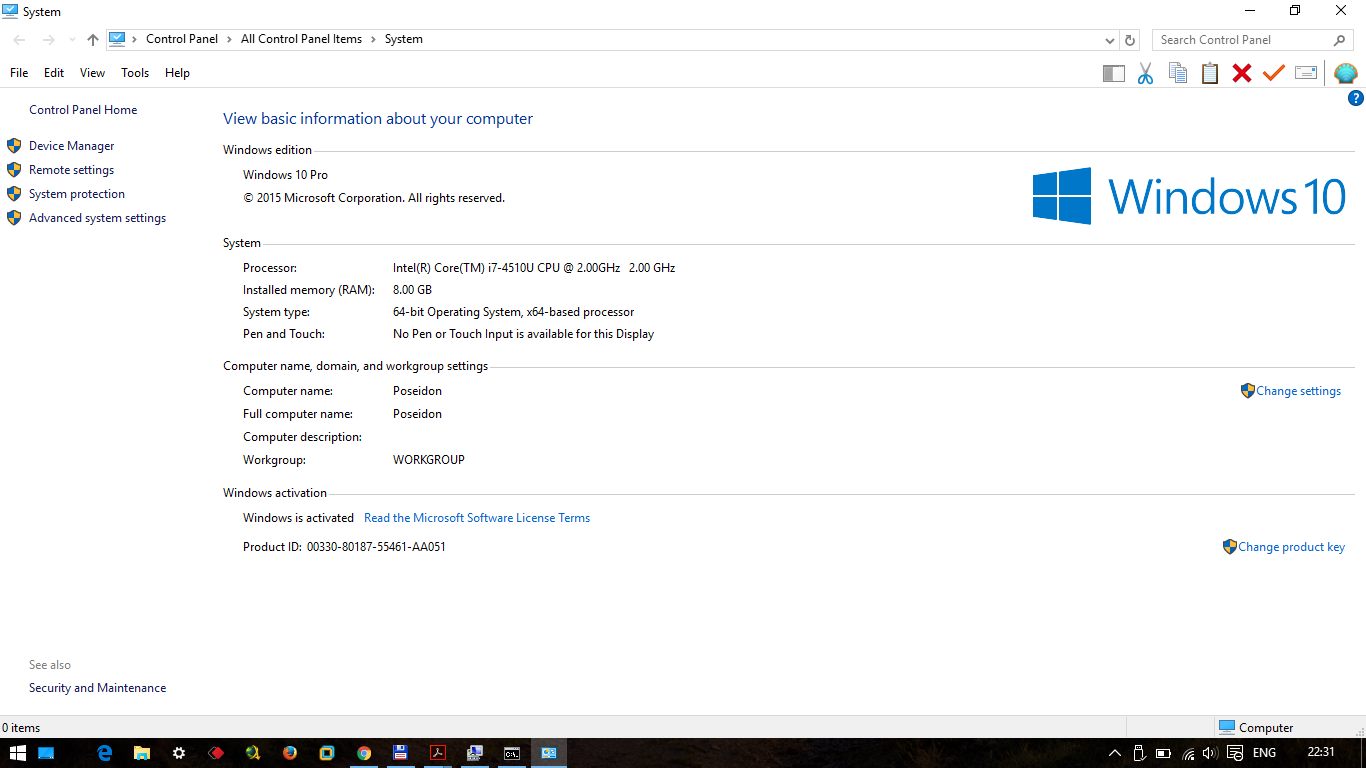1366x768 pixels.
Task: Open Read the Microsoft Software License Terms
Action: [477, 518]
